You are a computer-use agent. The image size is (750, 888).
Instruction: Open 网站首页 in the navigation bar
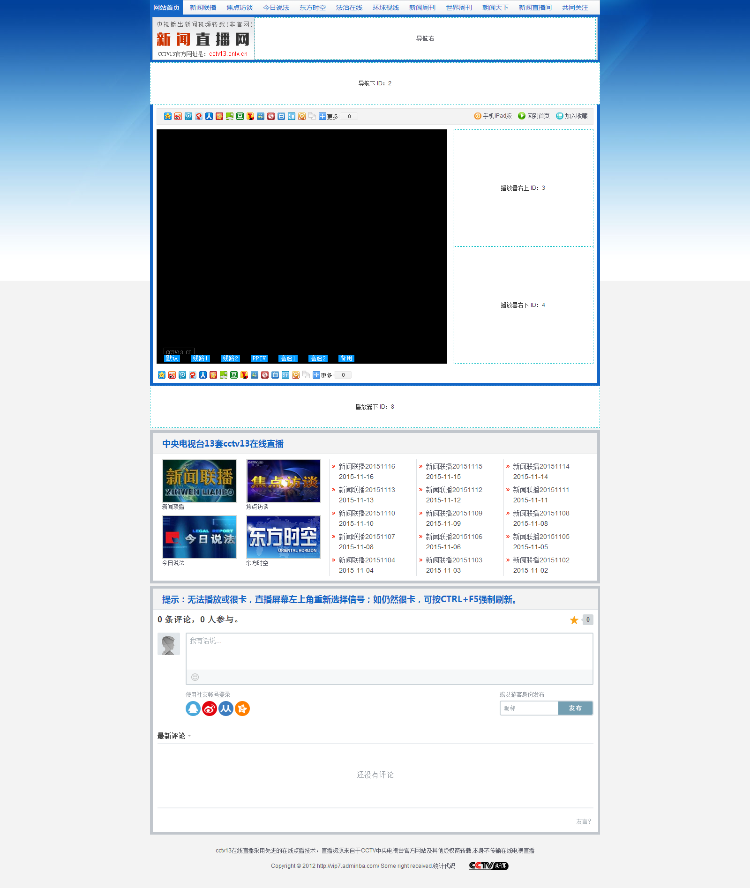[x=167, y=7]
